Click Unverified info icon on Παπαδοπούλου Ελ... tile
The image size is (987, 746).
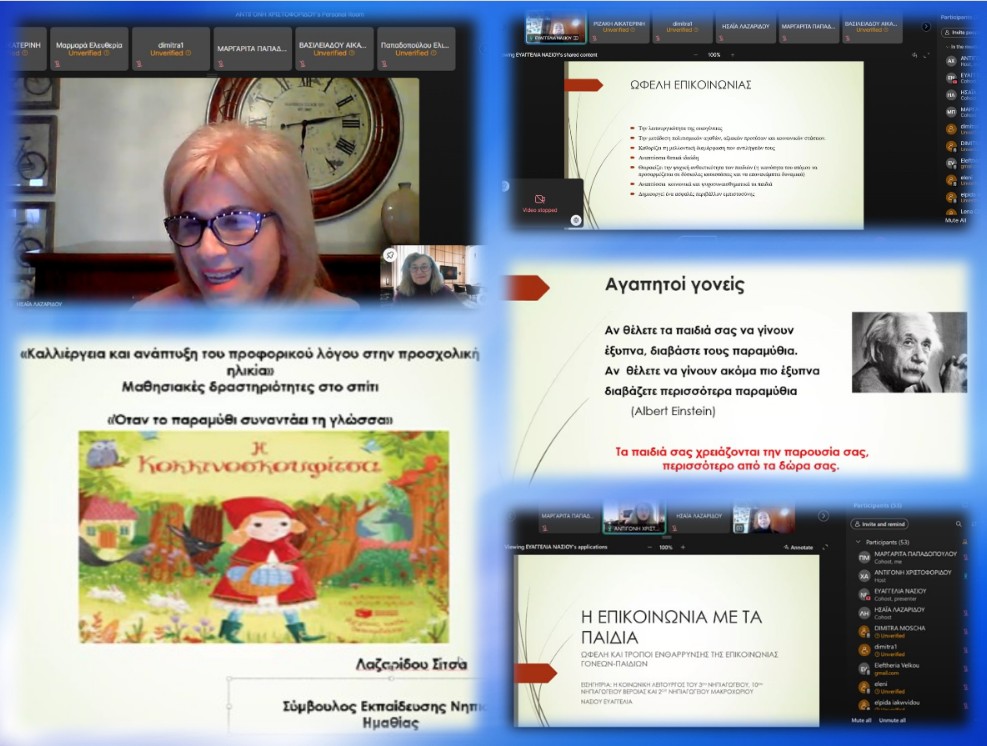(434, 54)
